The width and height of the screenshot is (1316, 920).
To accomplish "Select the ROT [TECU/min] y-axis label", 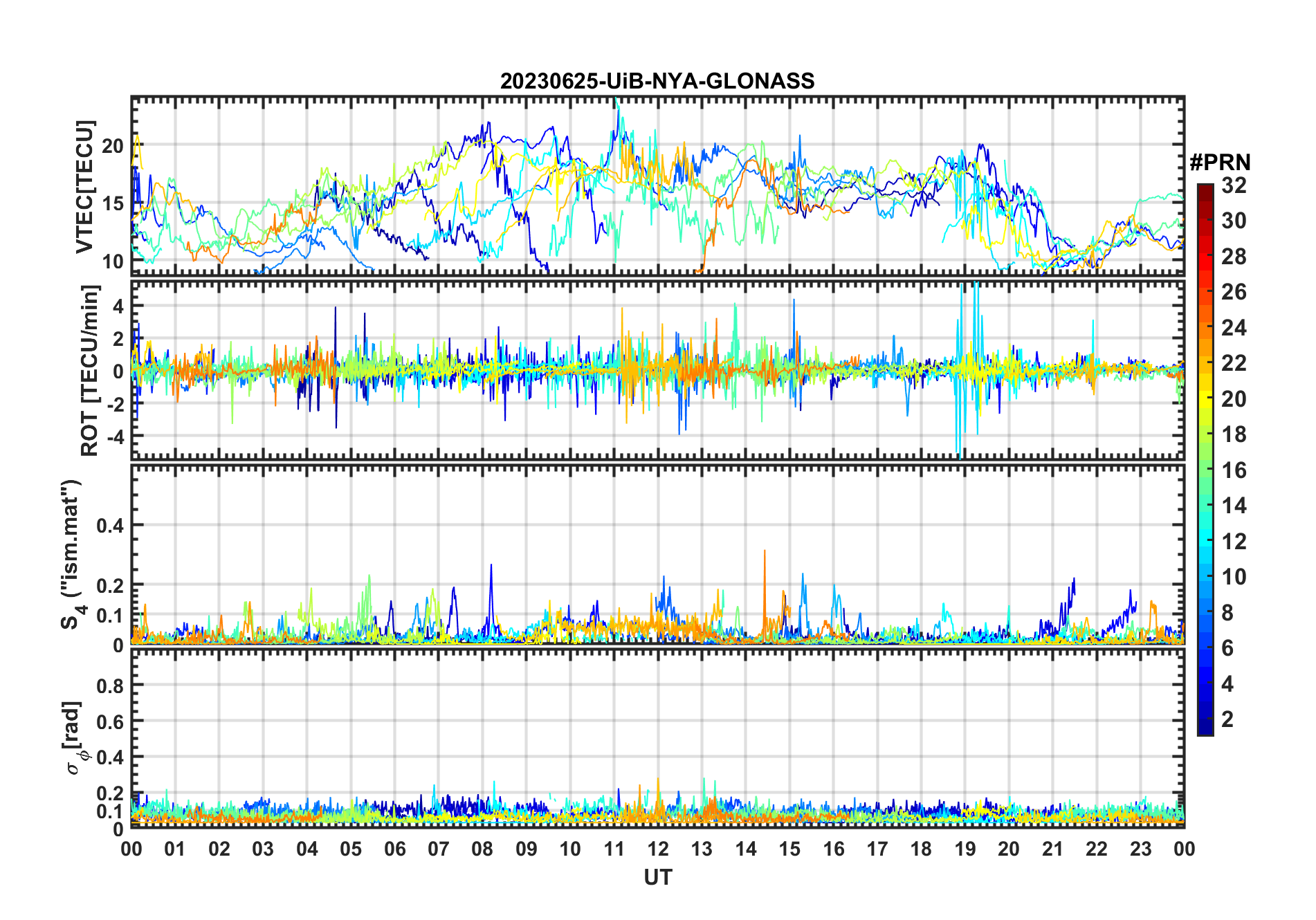I will coord(90,370).
